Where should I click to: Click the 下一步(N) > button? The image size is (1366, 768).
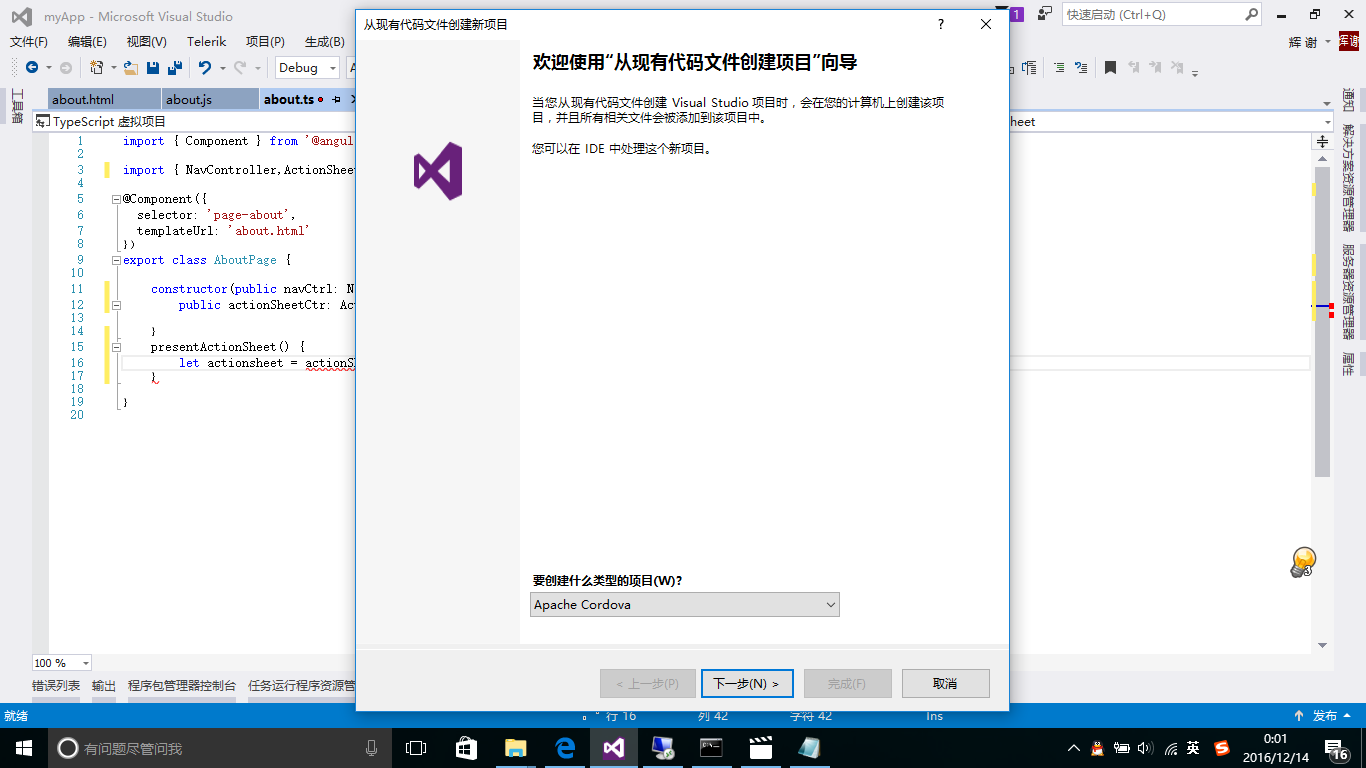[747, 684]
